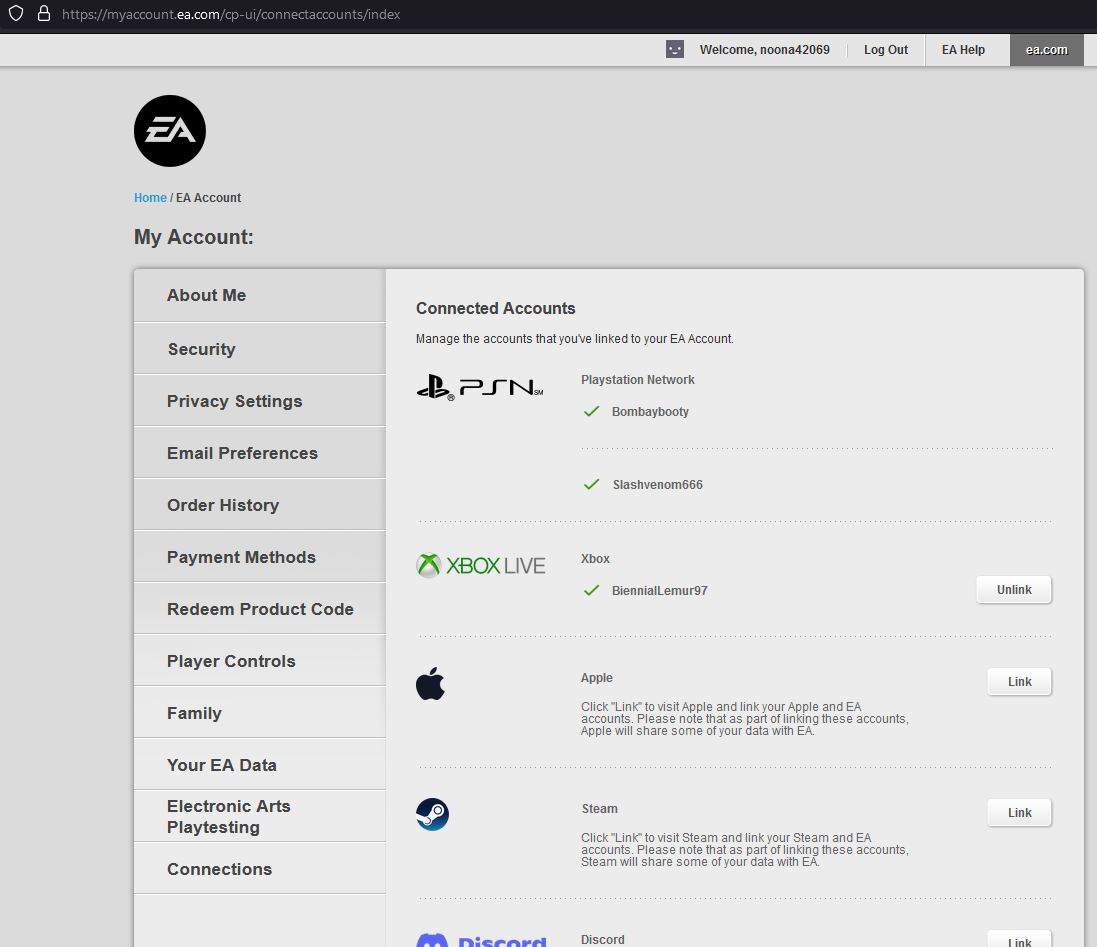Click the green checkmark beside Slashvenom666
Image resolution: width=1097 pixels, height=947 pixels.
pyautogui.click(x=591, y=484)
